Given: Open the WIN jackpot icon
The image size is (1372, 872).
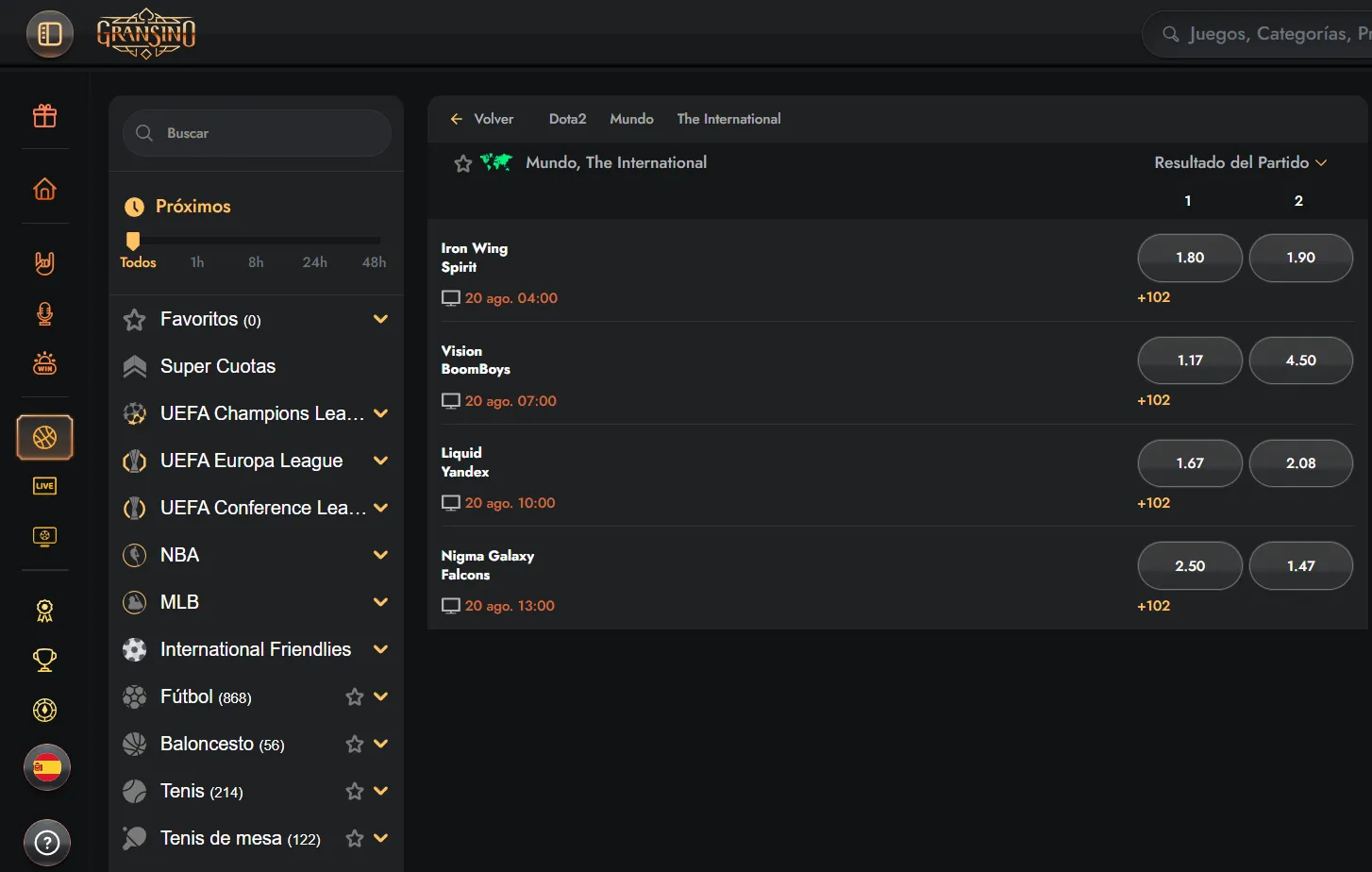Looking at the screenshot, I should [44, 363].
